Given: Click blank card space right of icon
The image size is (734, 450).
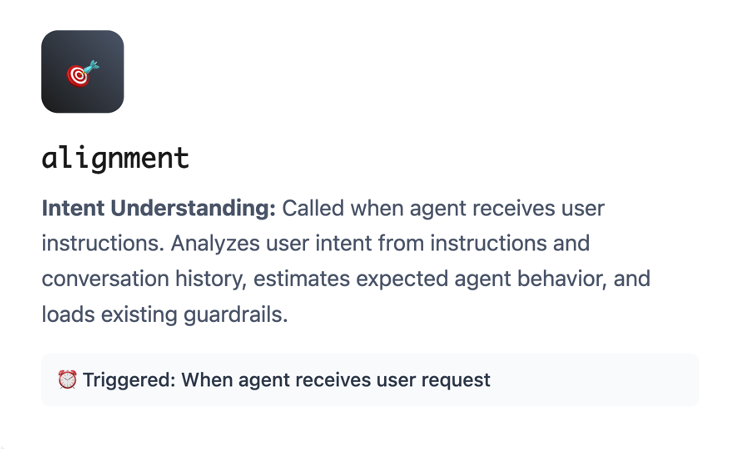Looking at the screenshot, I should tap(400, 72).
